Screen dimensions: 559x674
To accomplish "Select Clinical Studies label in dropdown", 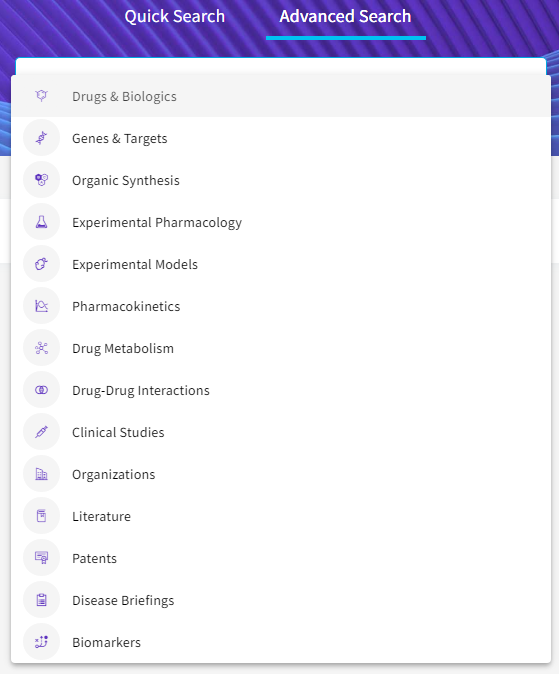I will click(x=118, y=432).
